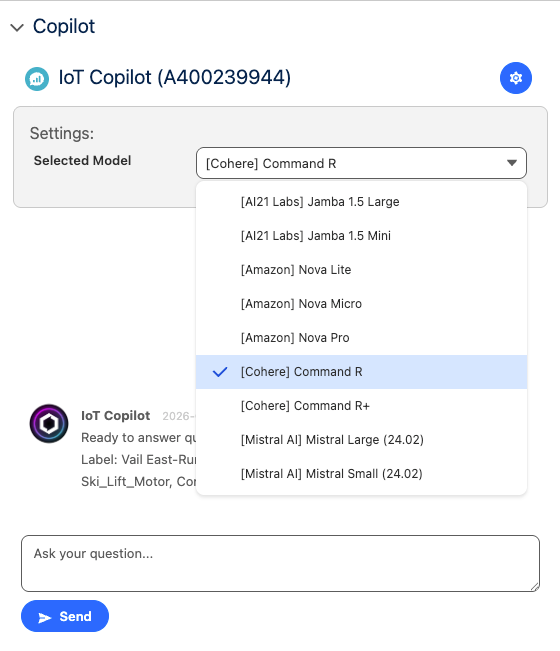
Task: Select [AI21 Labs] Jamba 1.5 Mini option
Action: coord(361,236)
